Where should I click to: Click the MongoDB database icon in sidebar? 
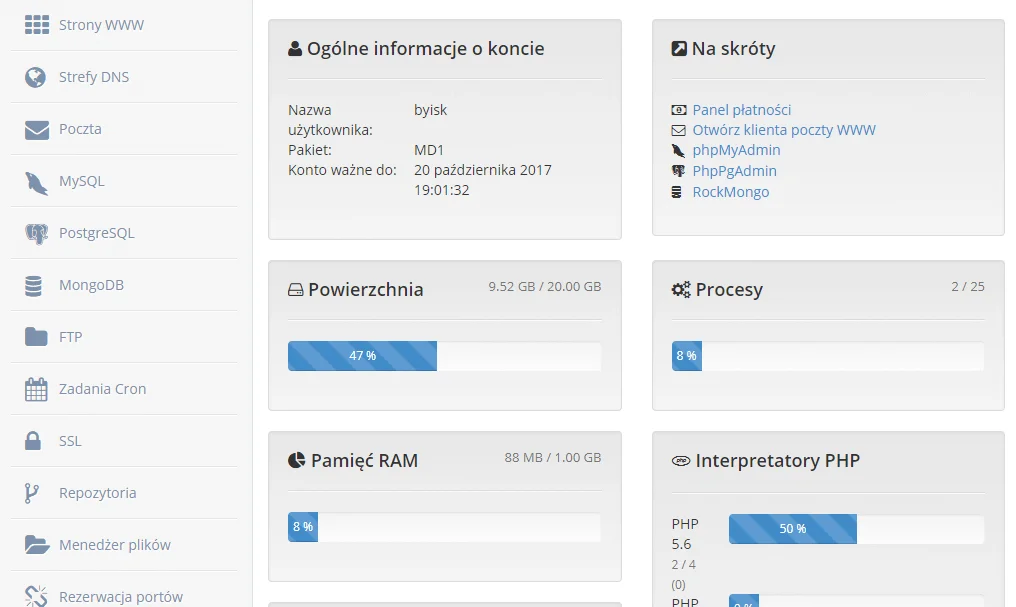click(x=34, y=286)
